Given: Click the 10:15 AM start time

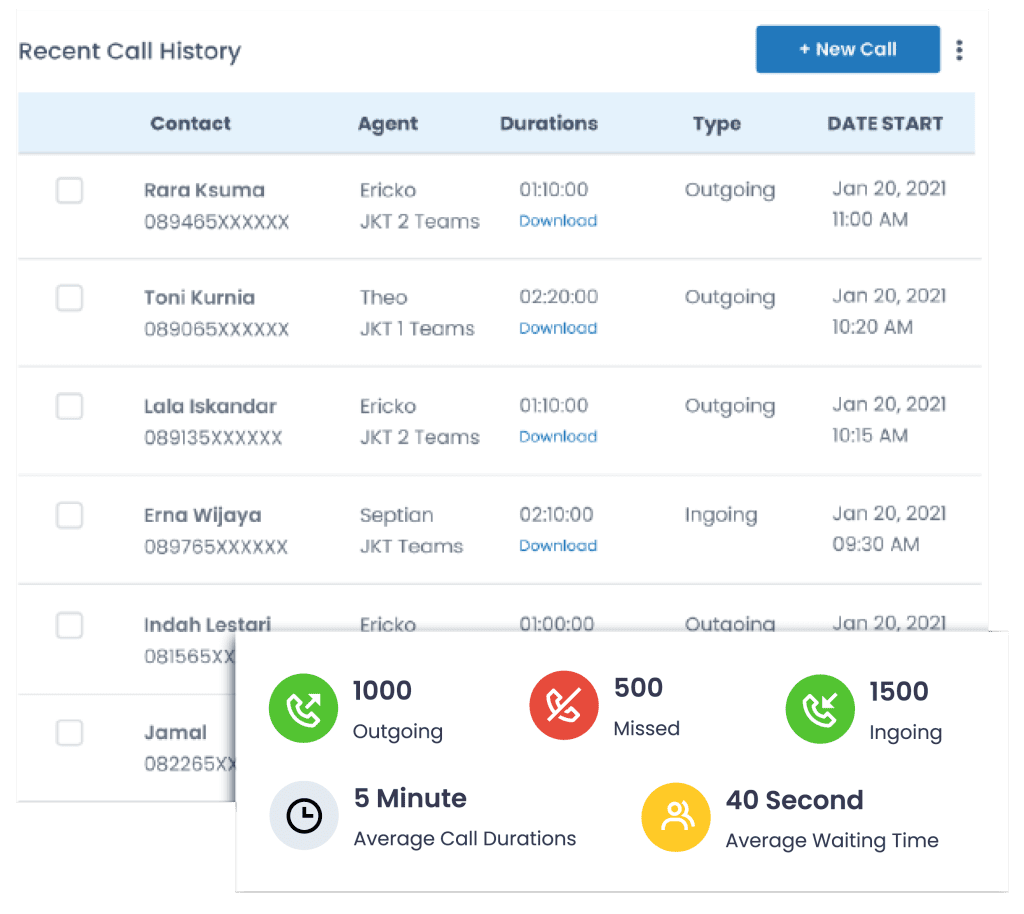Looking at the screenshot, I should pos(870,435).
